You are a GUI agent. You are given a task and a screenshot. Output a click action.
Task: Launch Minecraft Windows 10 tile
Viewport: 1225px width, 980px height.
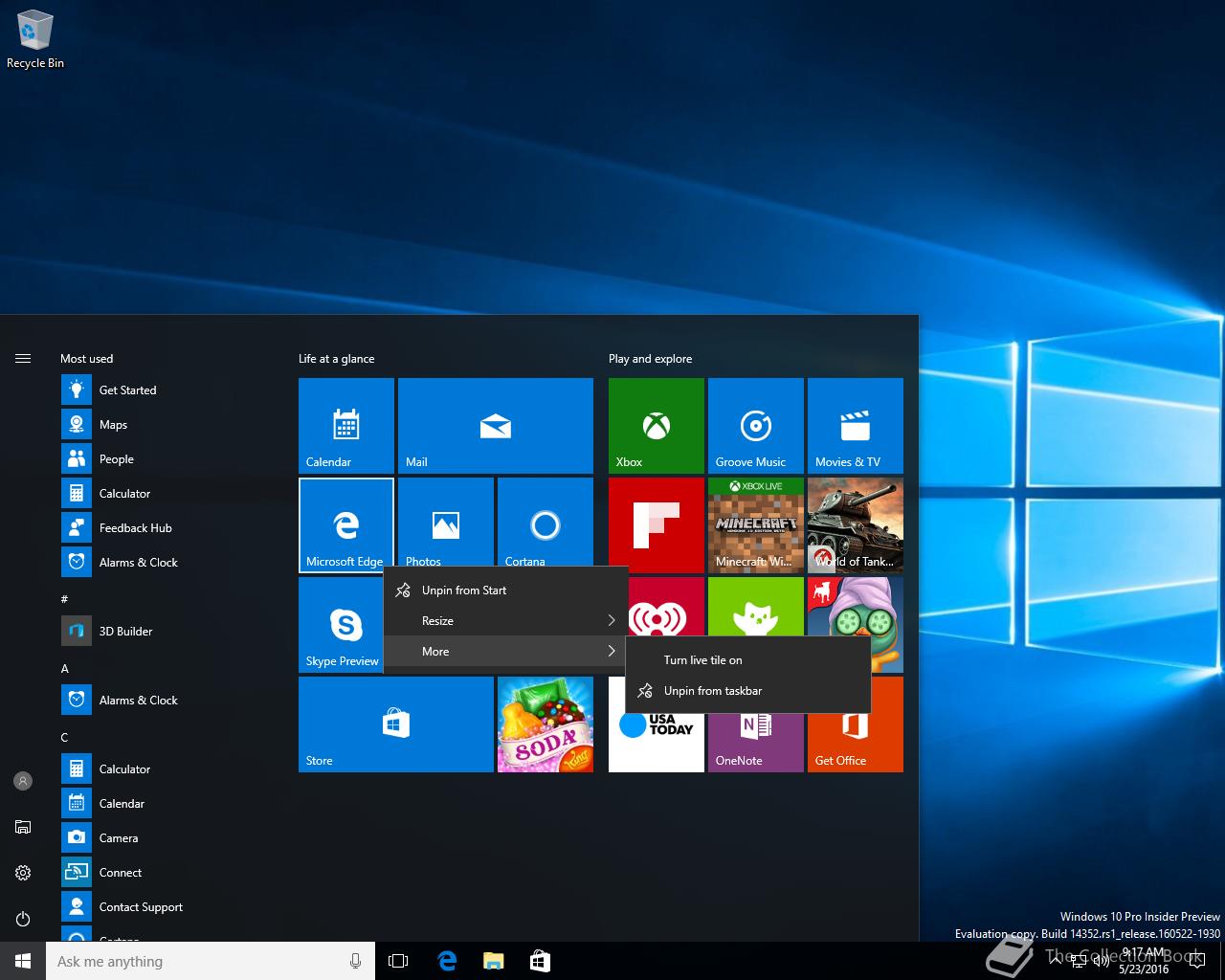coord(756,525)
